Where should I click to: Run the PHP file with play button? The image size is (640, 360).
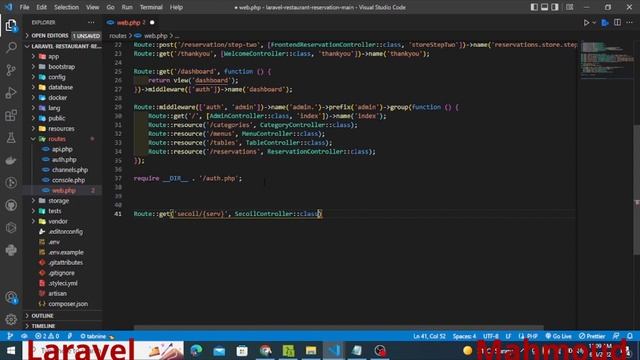586,23
